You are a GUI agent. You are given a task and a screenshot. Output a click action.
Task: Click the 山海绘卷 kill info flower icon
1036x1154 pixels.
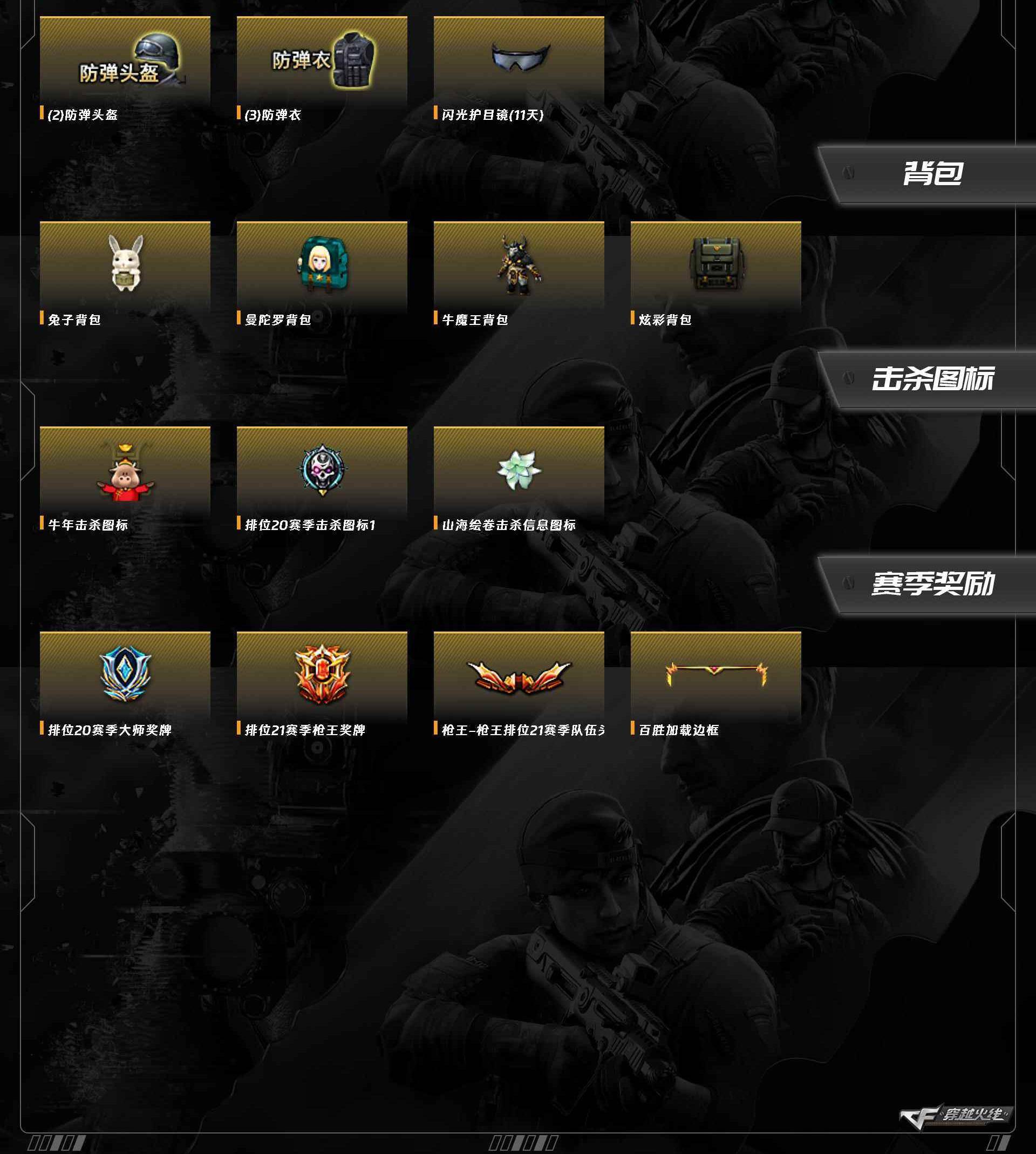tap(519, 469)
